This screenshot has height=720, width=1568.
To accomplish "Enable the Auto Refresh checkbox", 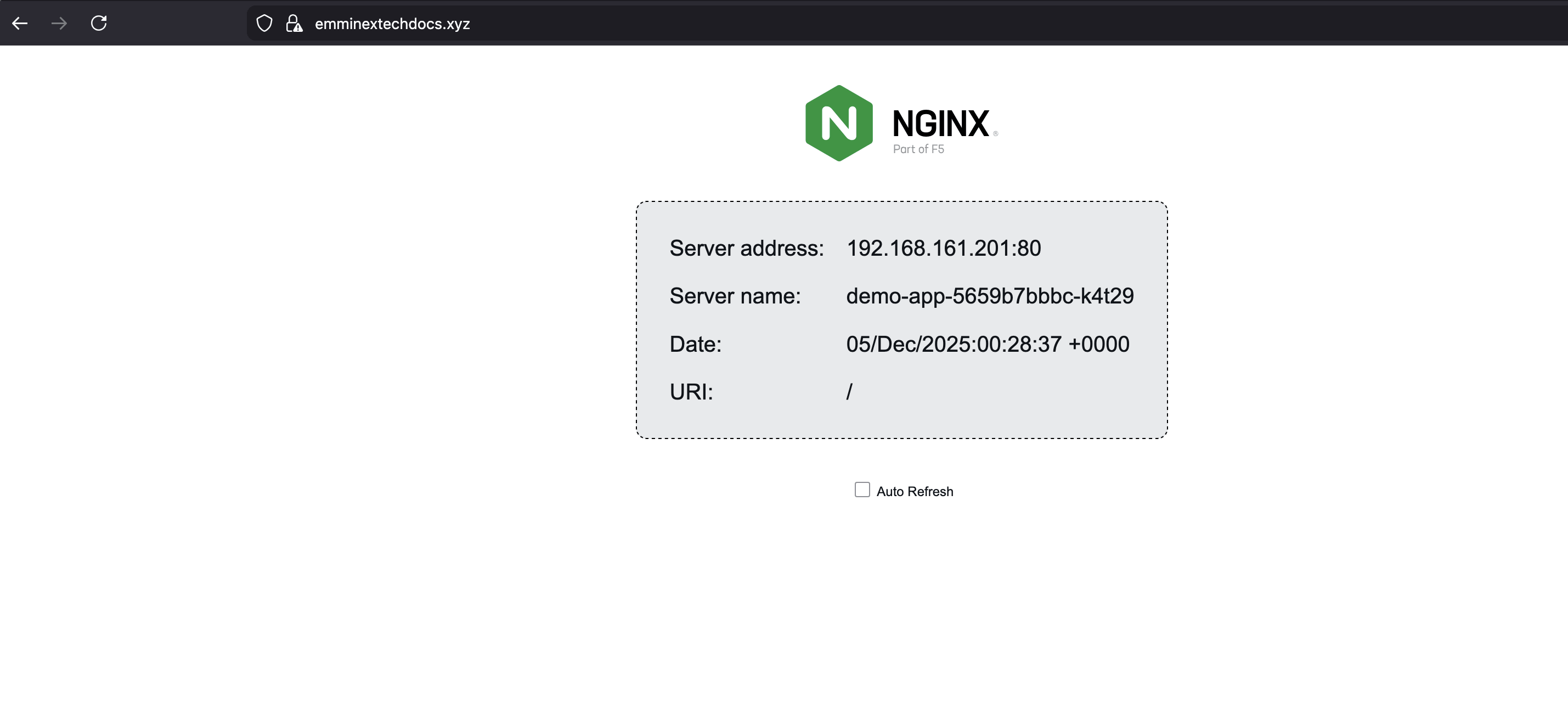I will [862, 490].
